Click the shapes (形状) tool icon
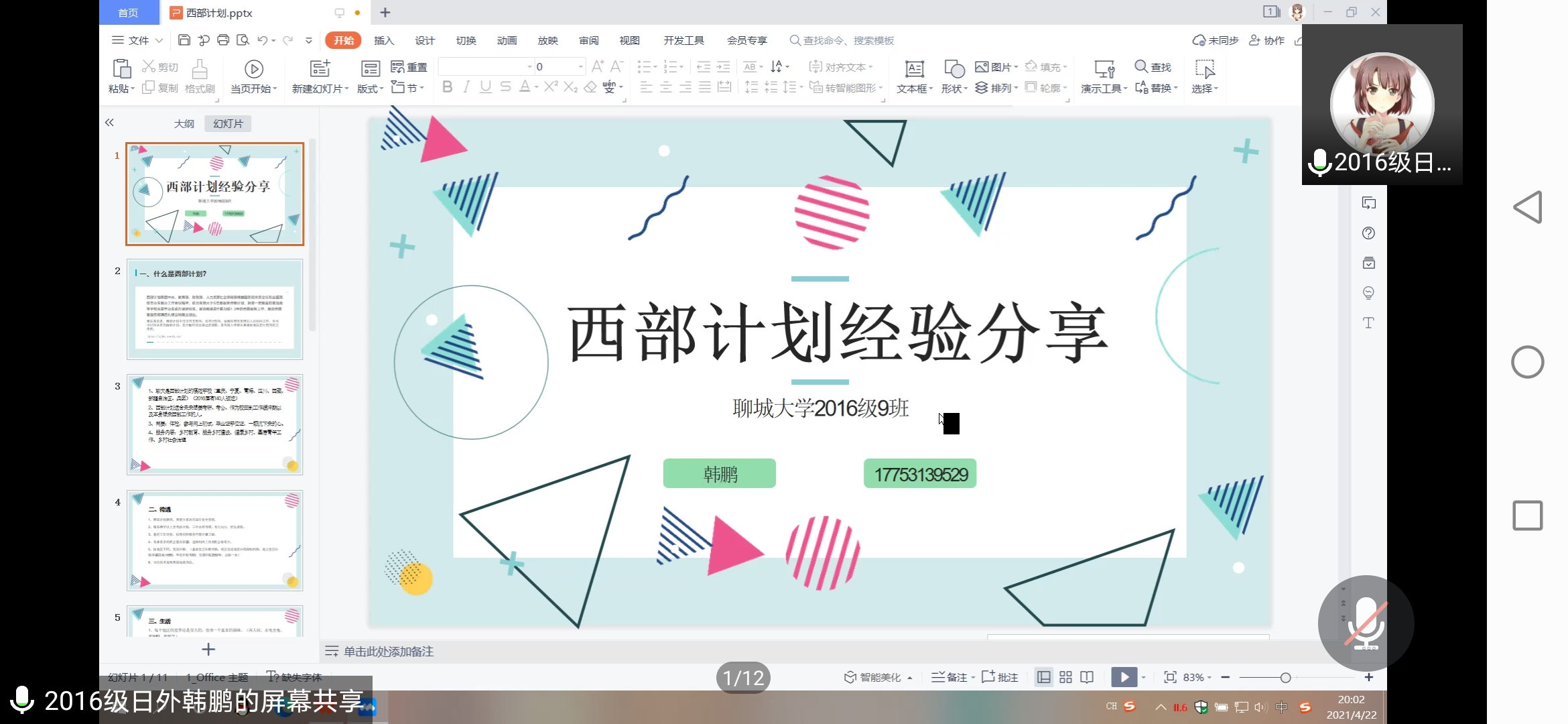 [954, 69]
